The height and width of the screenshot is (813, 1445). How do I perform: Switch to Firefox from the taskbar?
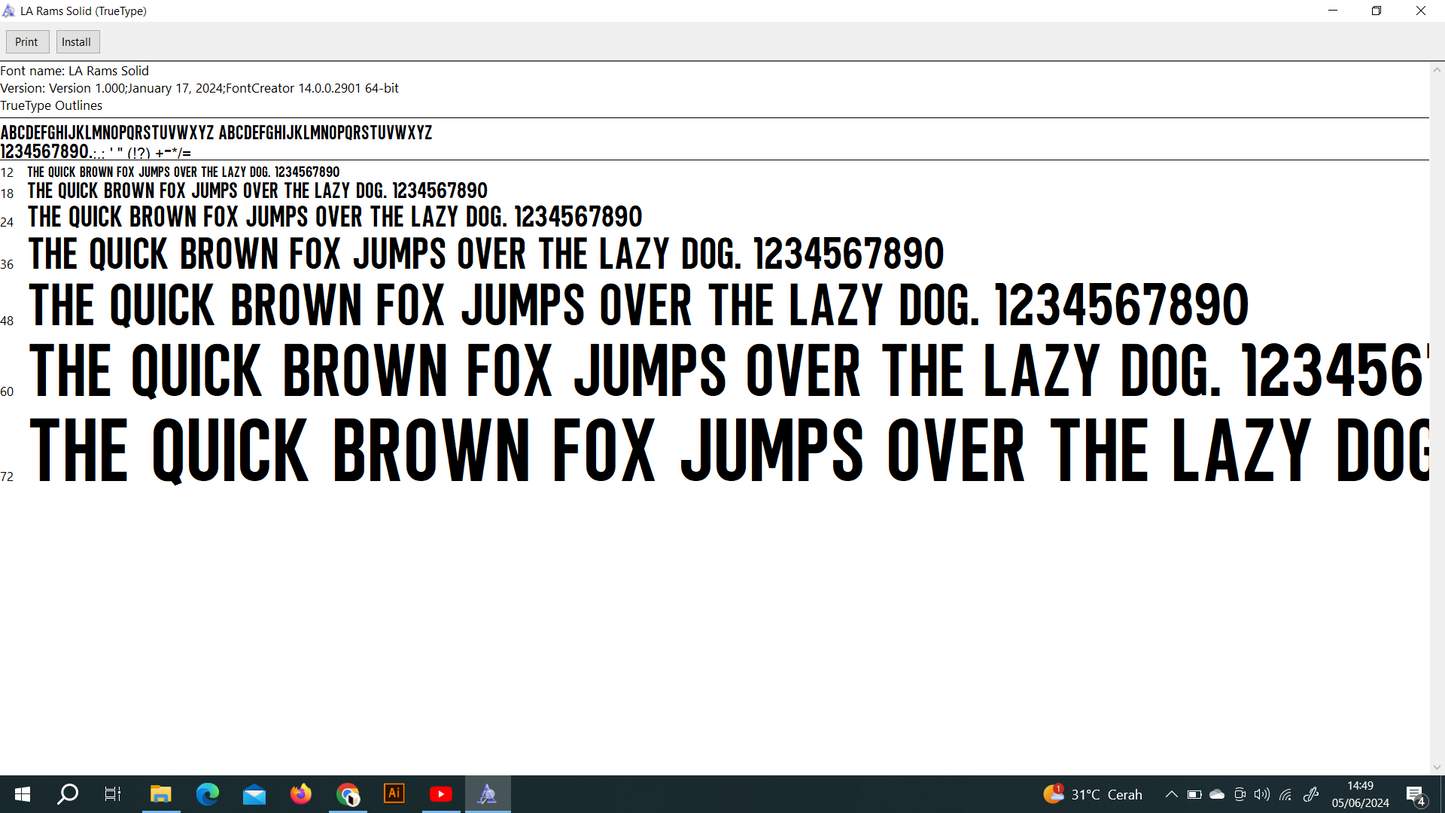point(301,794)
